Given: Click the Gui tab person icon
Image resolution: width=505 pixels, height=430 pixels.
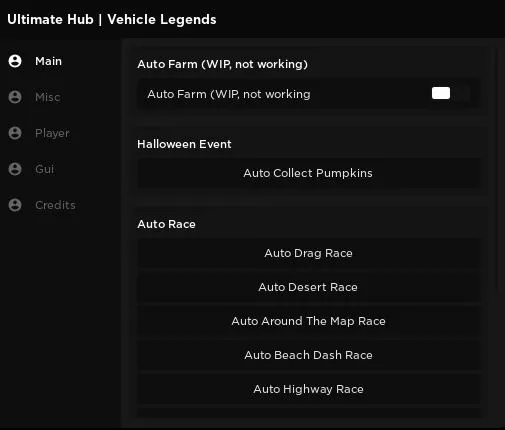Looking at the screenshot, I should tap(15, 169).
